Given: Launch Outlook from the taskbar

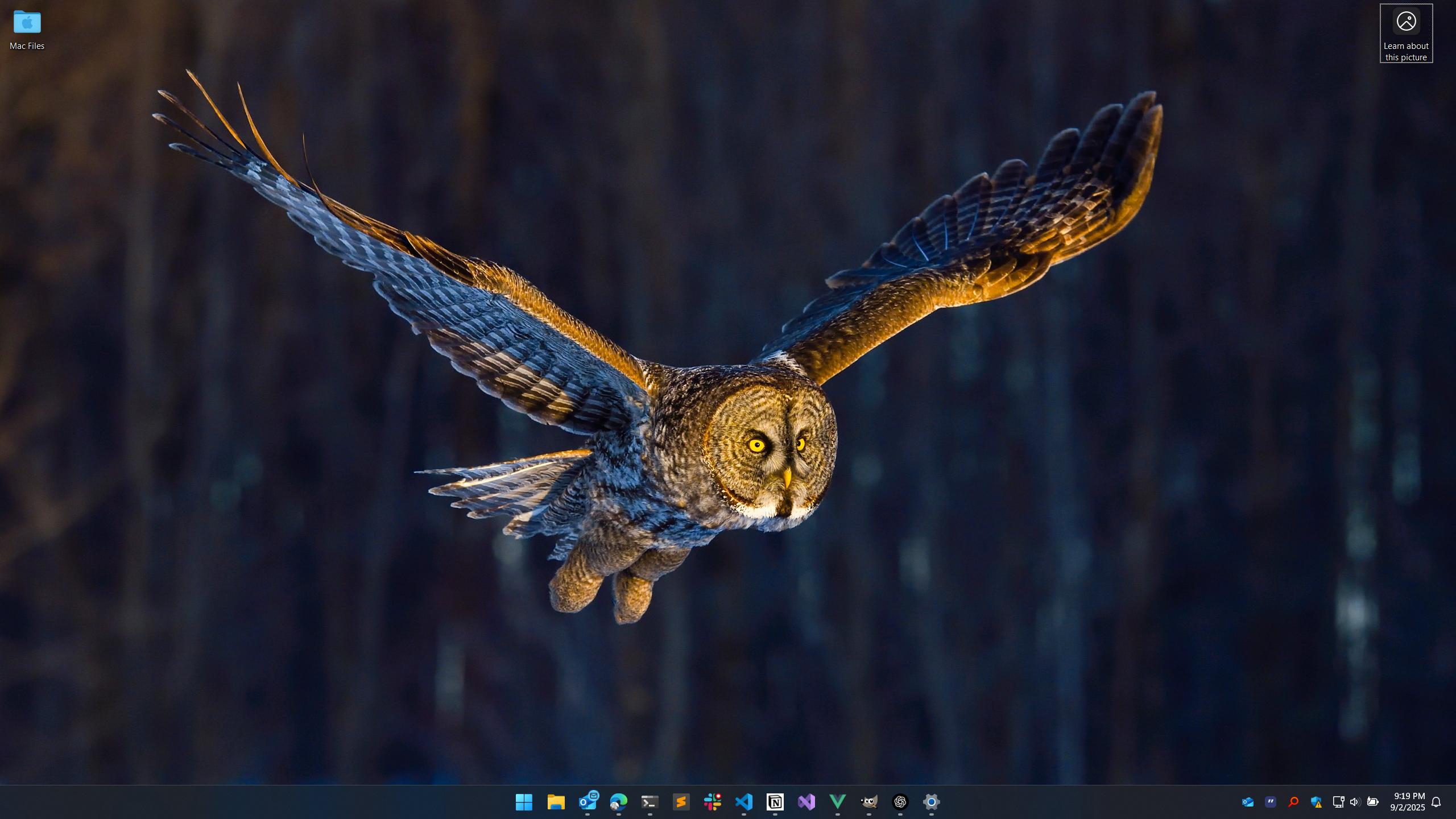Looking at the screenshot, I should (x=588, y=802).
